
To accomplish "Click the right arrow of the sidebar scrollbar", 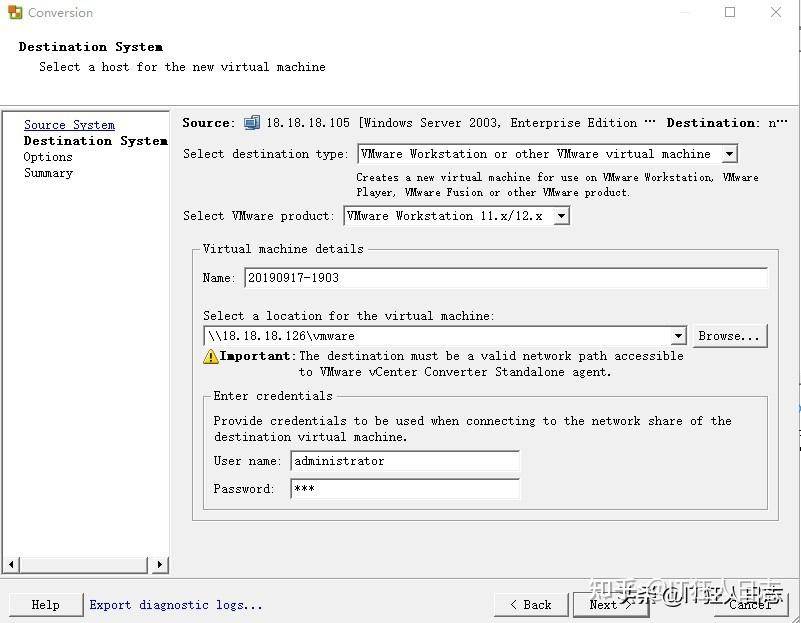I will pos(160,565).
